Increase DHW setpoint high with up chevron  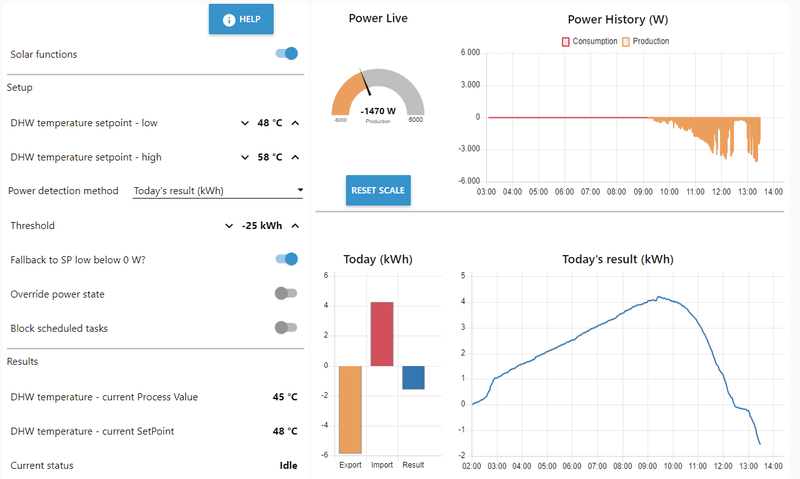point(295,157)
